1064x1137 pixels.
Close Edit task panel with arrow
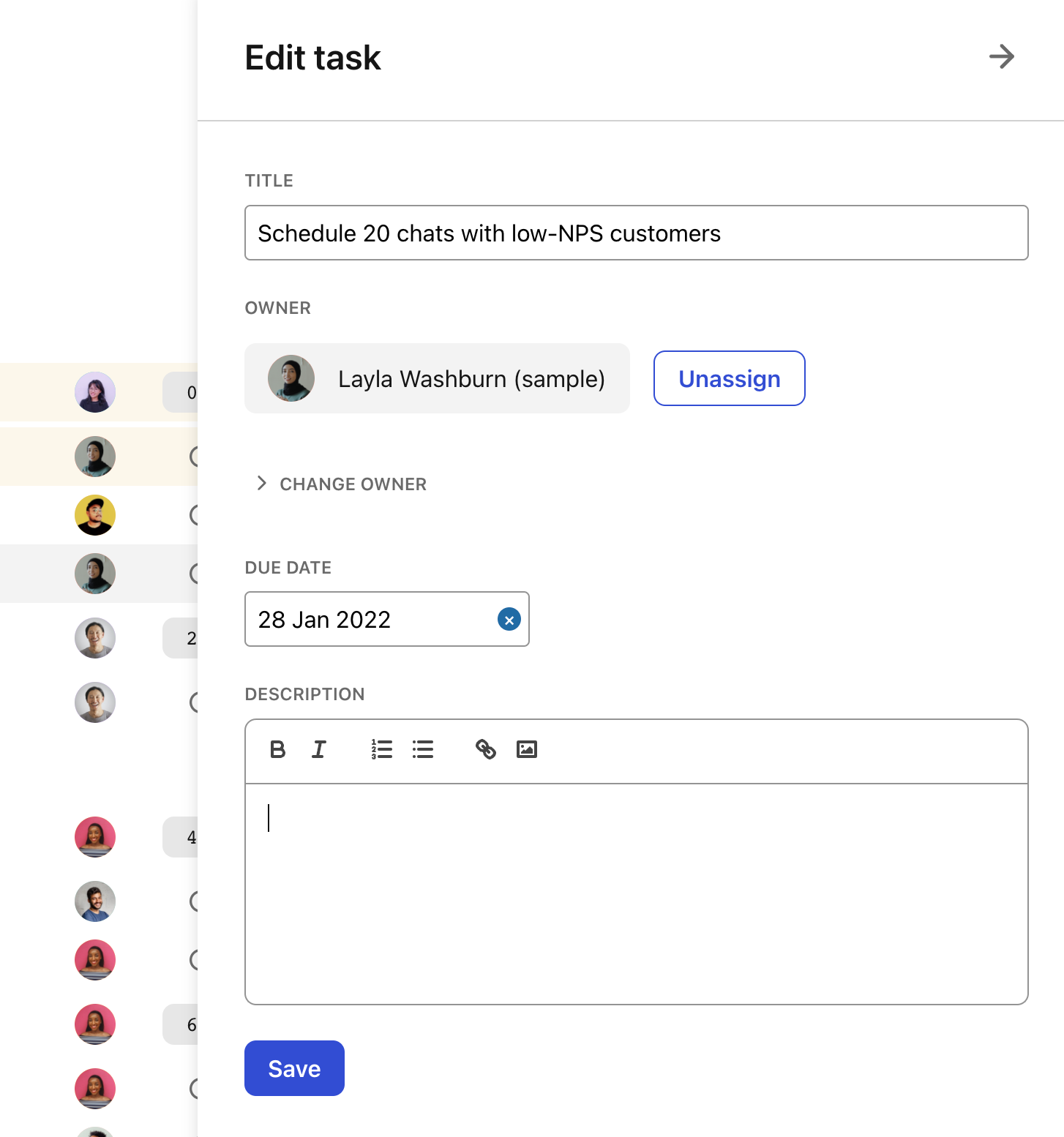[x=1002, y=56]
